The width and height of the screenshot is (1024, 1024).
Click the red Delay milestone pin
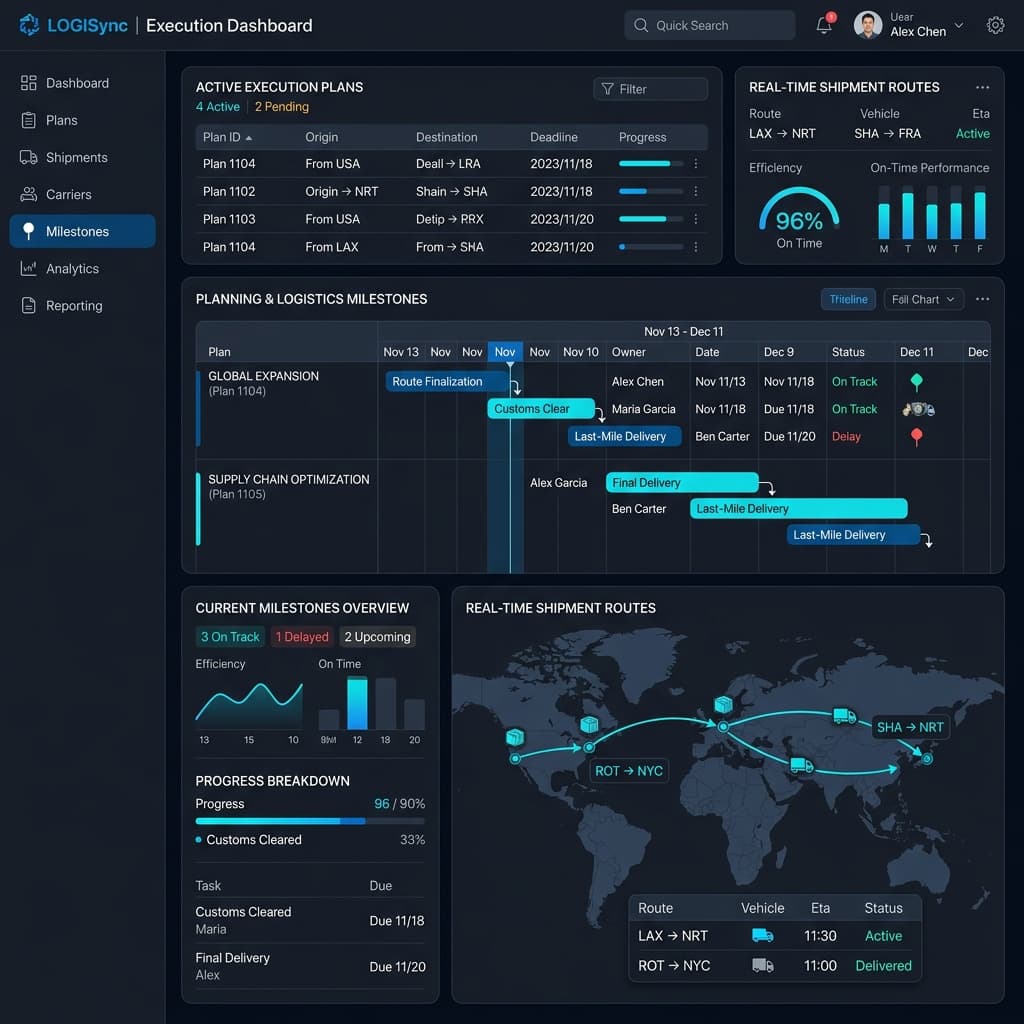tap(916, 437)
